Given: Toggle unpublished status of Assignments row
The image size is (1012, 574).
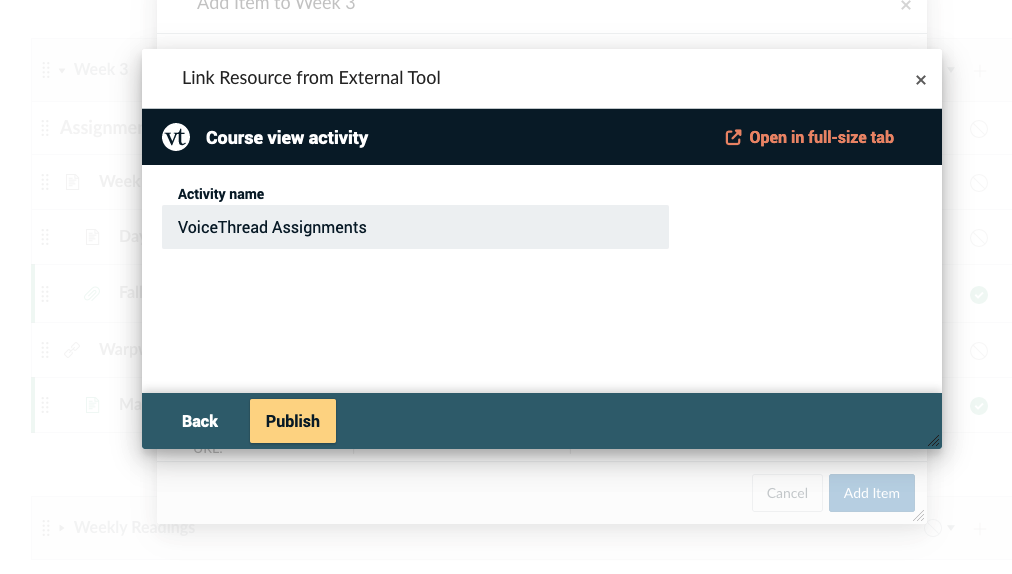Looking at the screenshot, I should [978, 128].
